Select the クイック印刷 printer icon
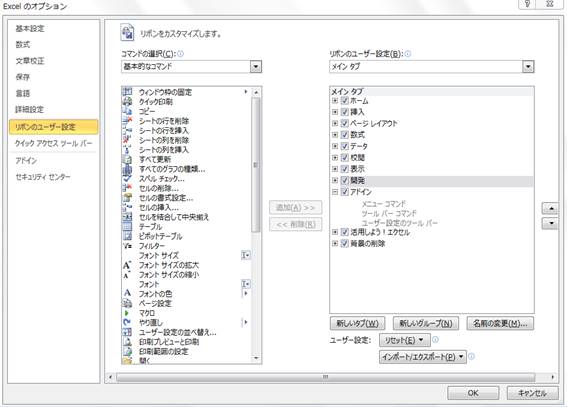Image resolution: width=567 pixels, height=407 pixels. [127, 102]
